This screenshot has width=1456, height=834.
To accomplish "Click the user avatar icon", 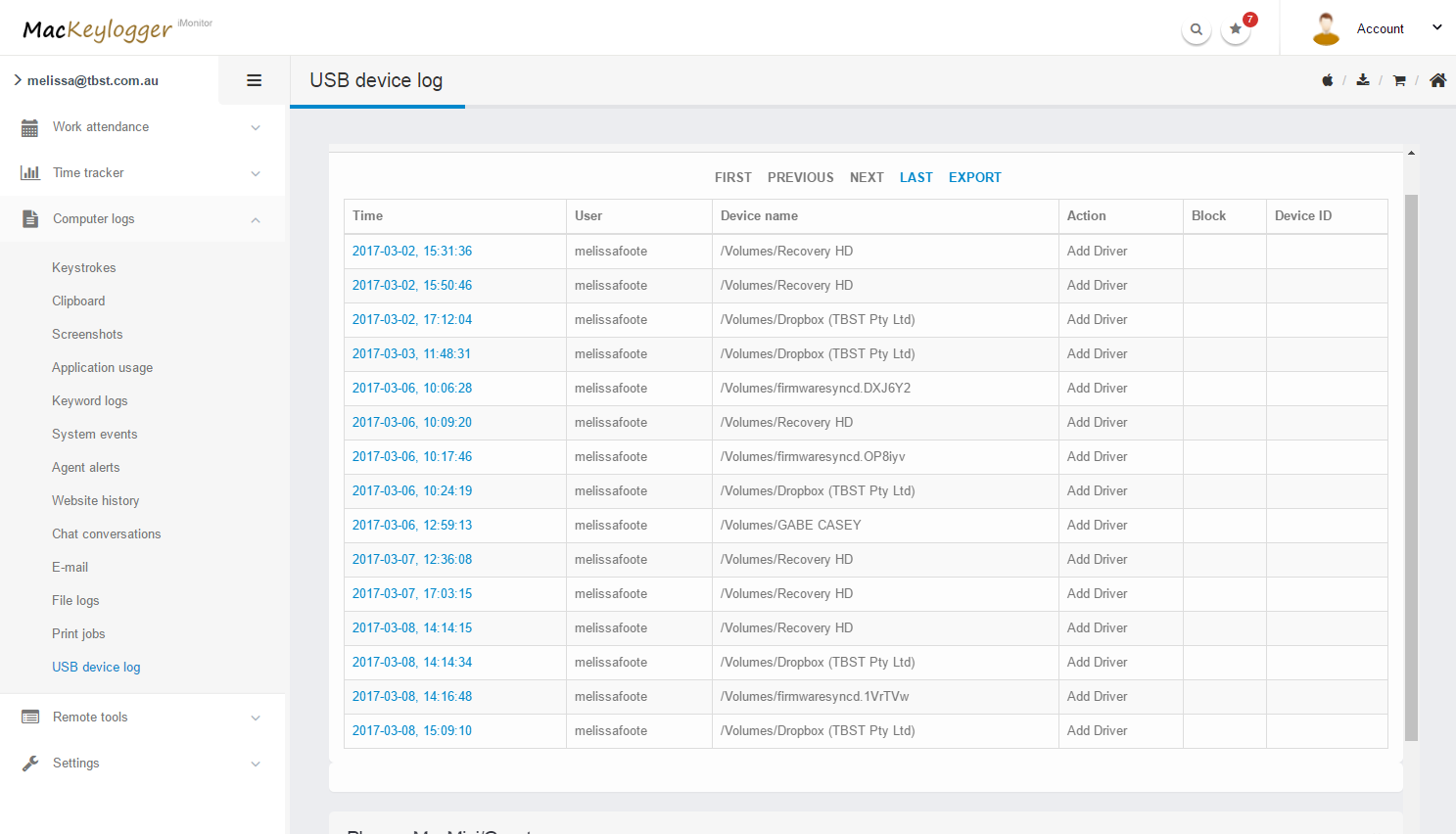I will tap(1326, 28).
